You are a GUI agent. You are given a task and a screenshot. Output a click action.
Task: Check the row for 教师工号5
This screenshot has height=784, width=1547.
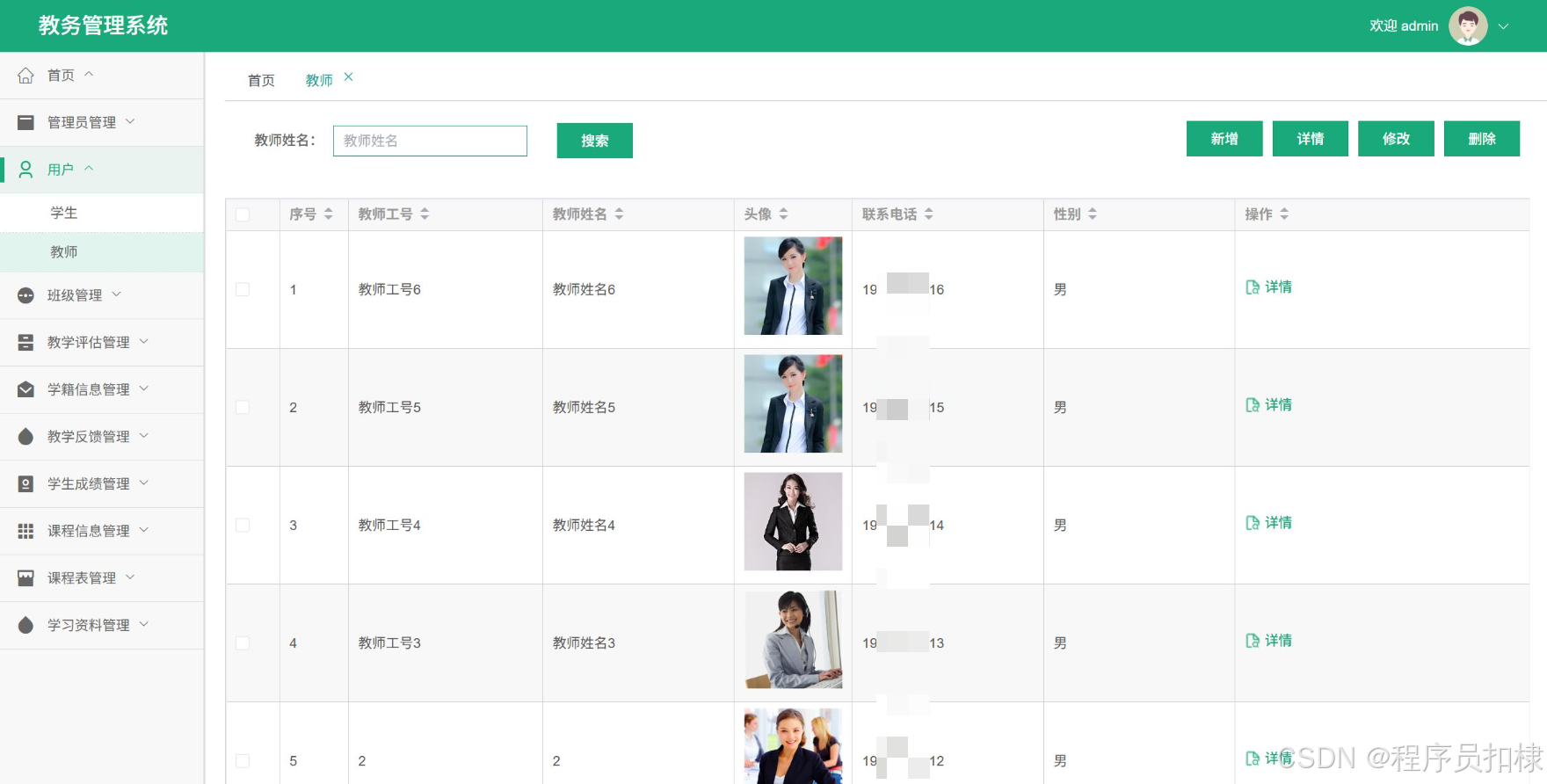243,407
